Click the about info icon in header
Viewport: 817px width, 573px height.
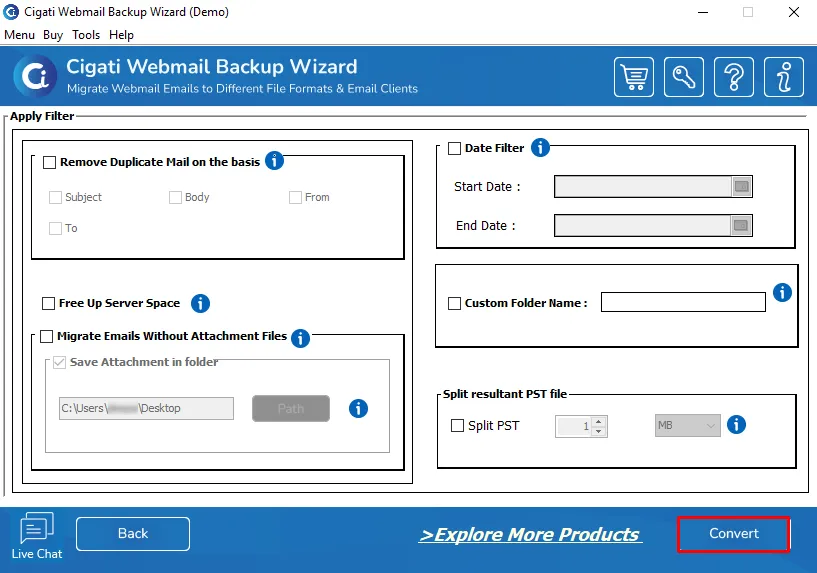784,77
